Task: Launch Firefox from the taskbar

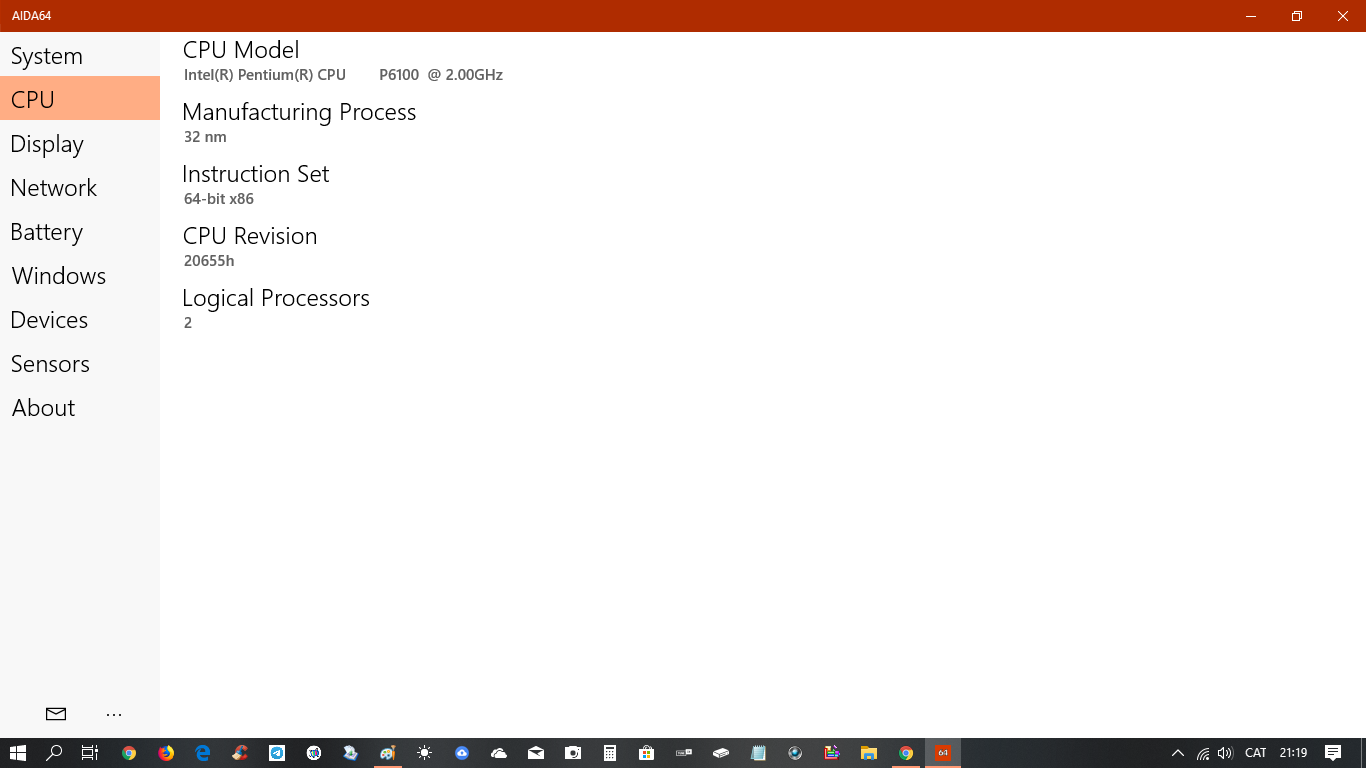Action: coord(166,753)
